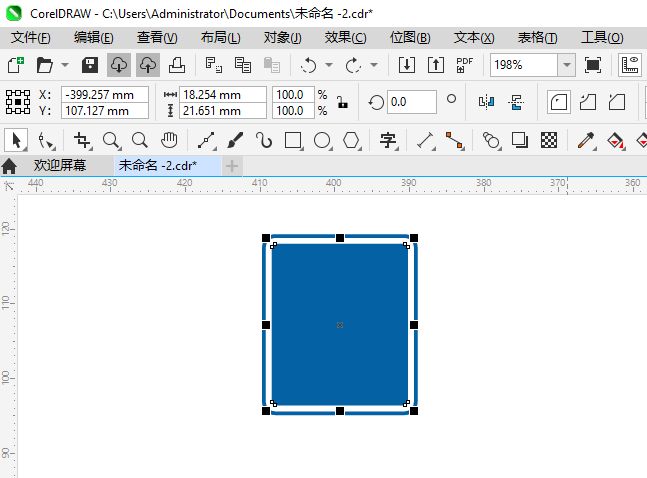Open the 文件(F) menu
This screenshot has height=478, width=647.
coord(31,38)
